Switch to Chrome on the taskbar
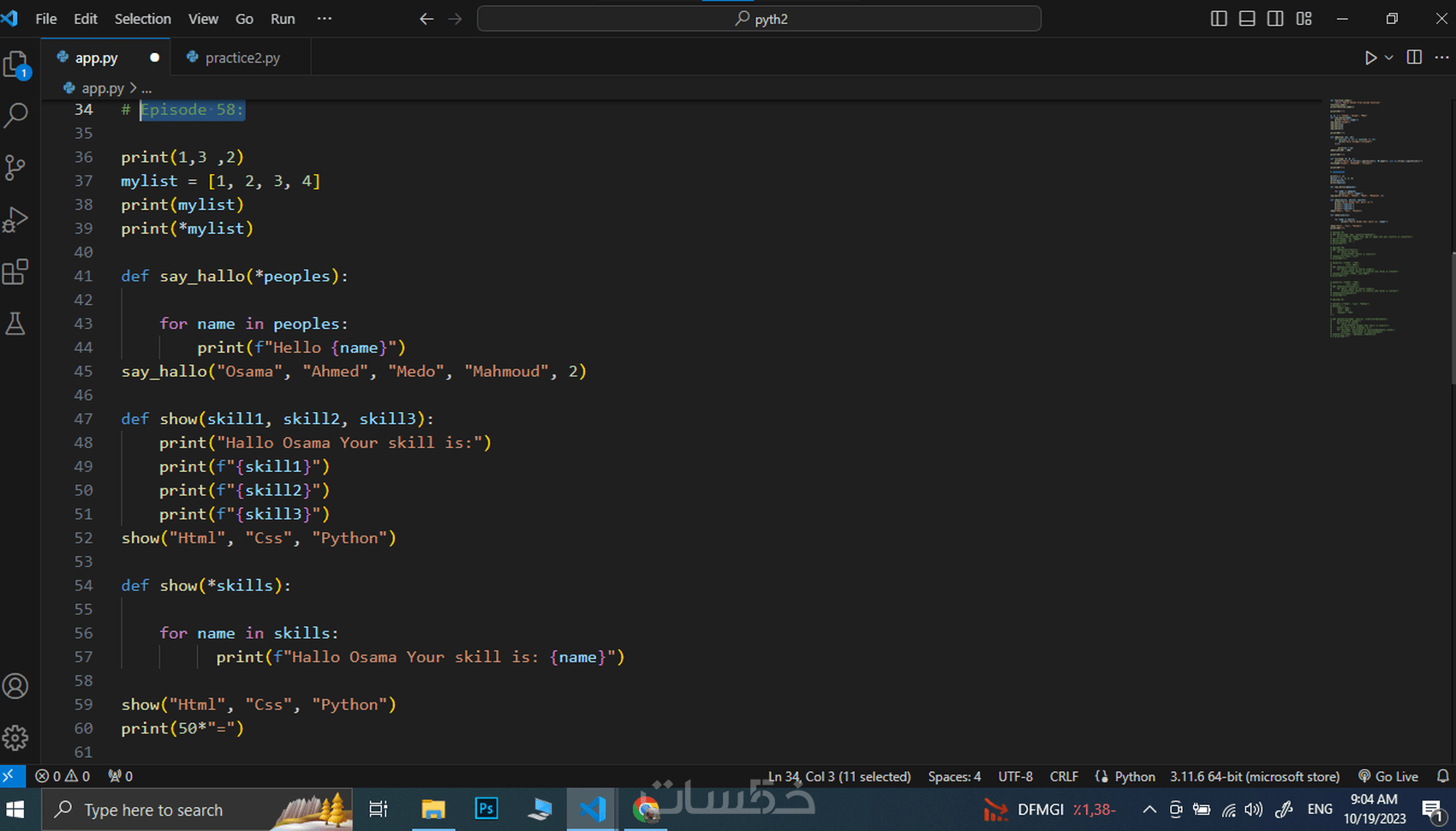Screen dimensions: 1456x831 pyautogui.click(x=646, y=810)
